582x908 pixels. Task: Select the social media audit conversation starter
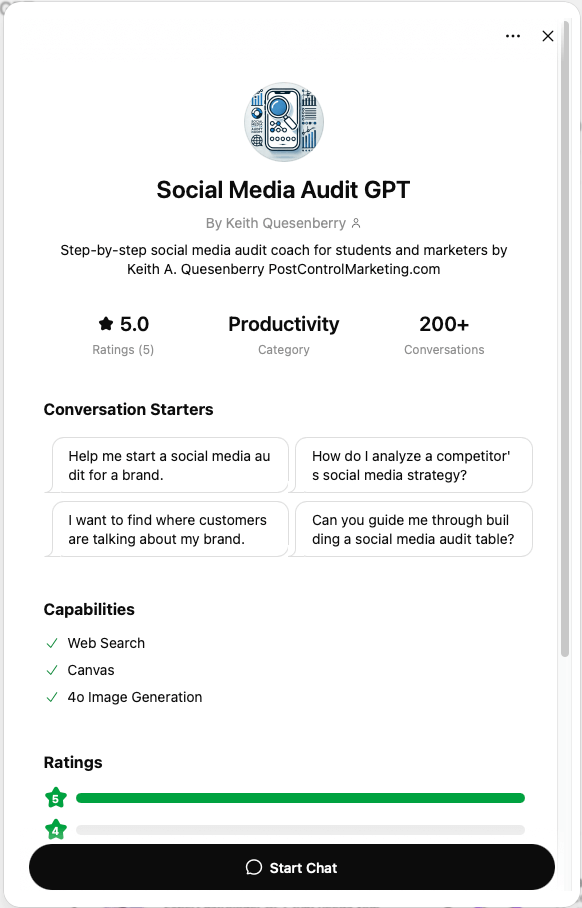(x=169, y=465)
